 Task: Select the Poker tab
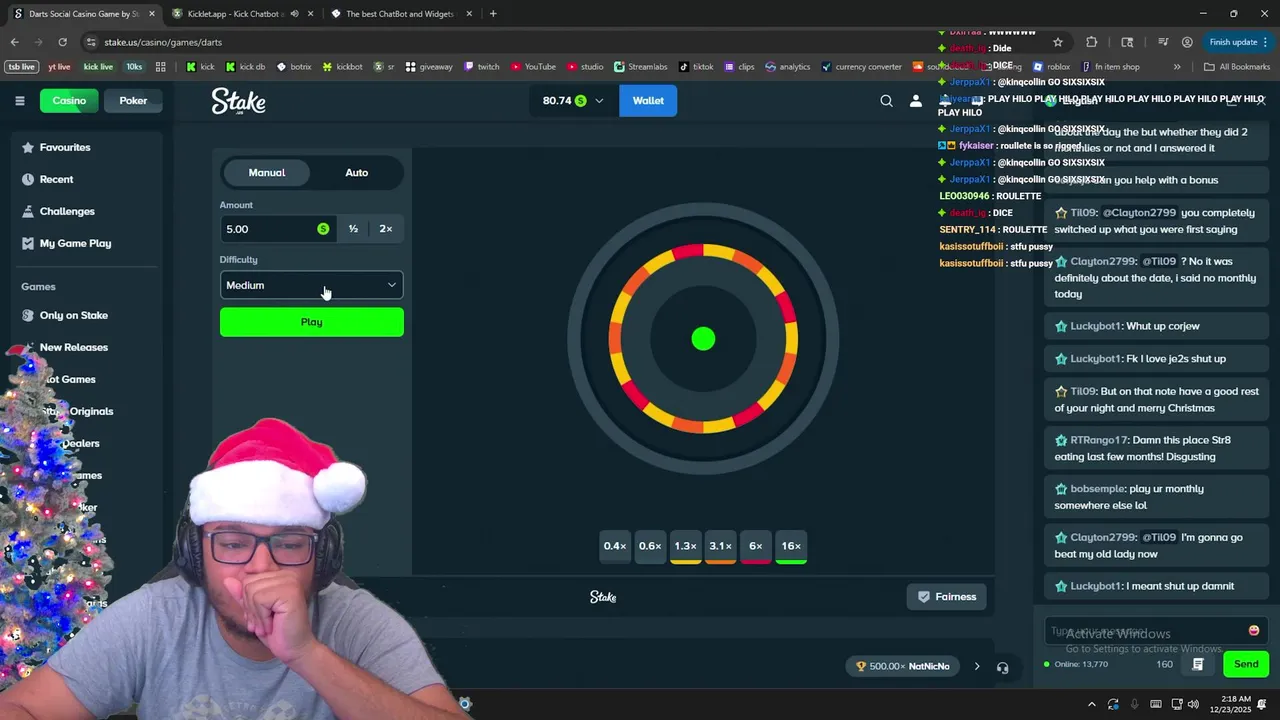[133, 101]
